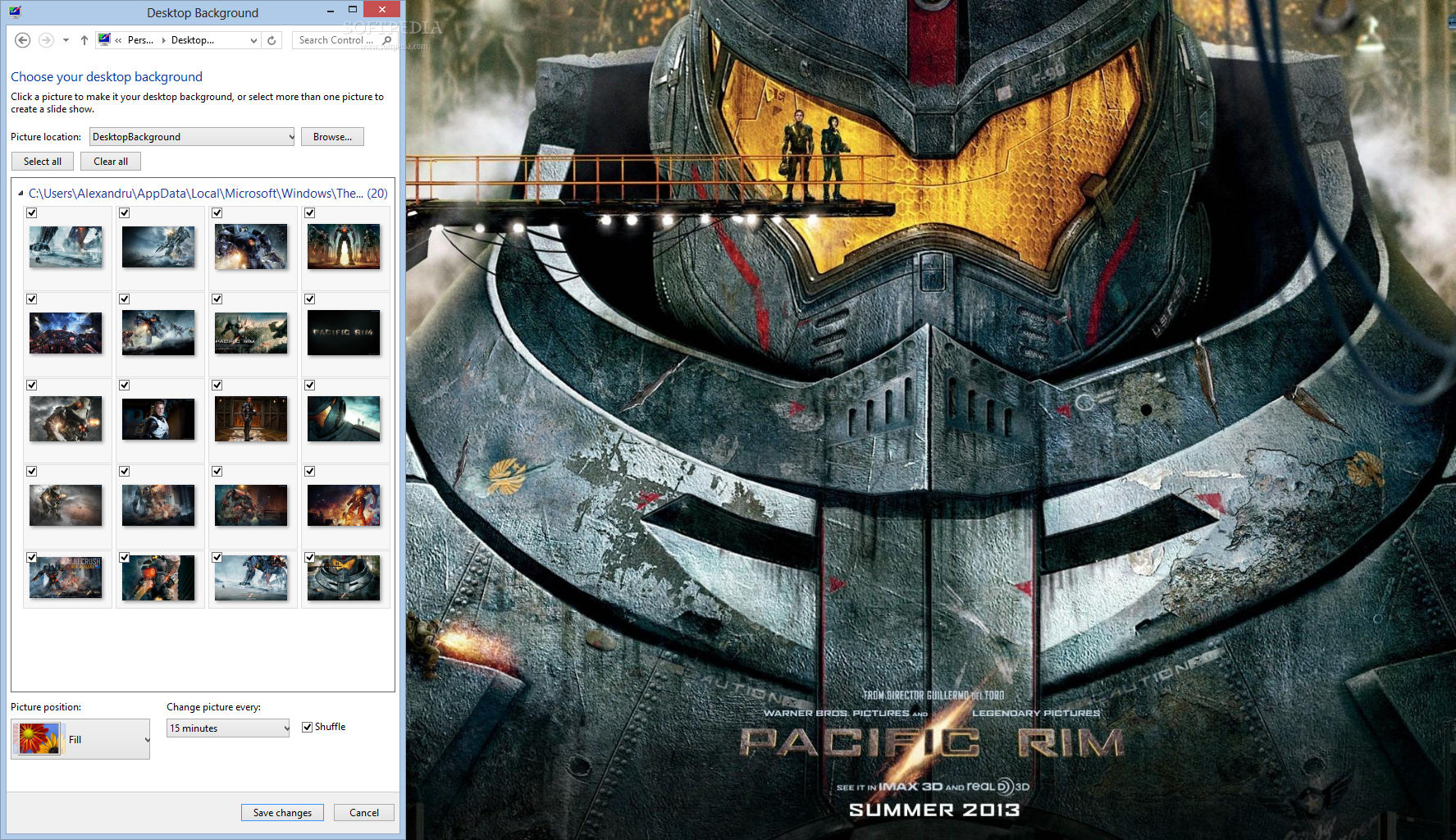
Task: Toggle the Shuffle checkbox
Action: coord(307,727)
